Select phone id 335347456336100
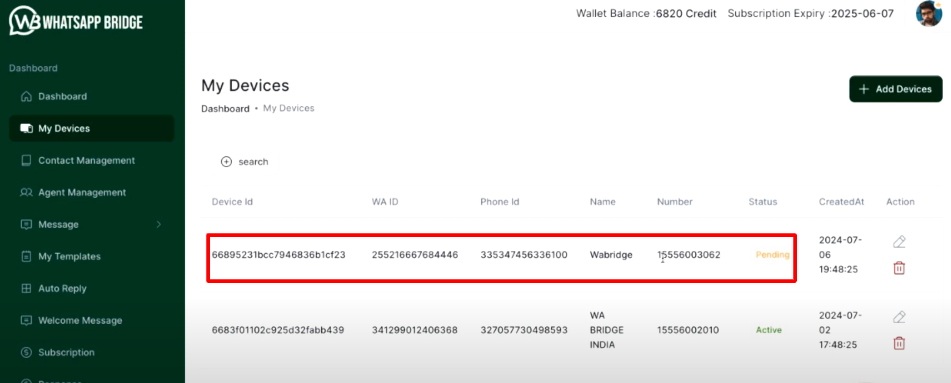Viewport: 951px width, 383px height. pos(524,255)
